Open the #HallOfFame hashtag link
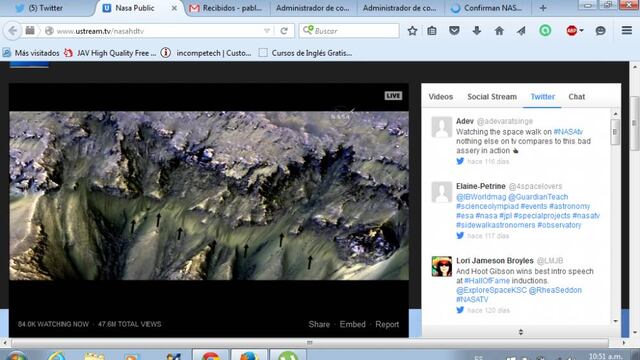The image size is (640, 360). click(x=487, y=281)
